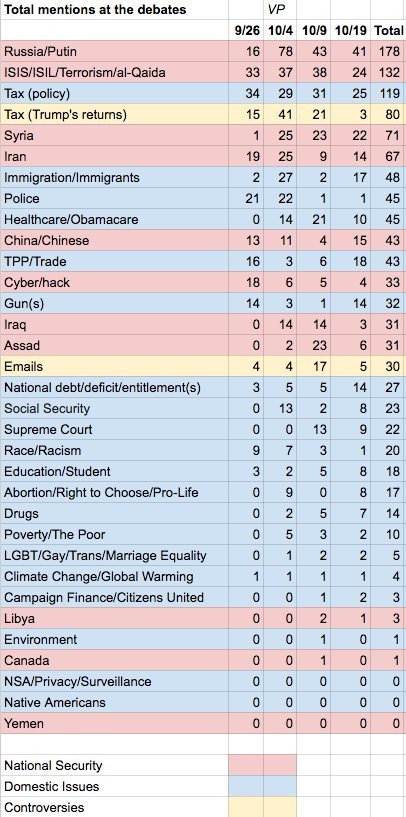Click the Russia/Putin total value 178
The image size is (406, 817).
[388, 52]
